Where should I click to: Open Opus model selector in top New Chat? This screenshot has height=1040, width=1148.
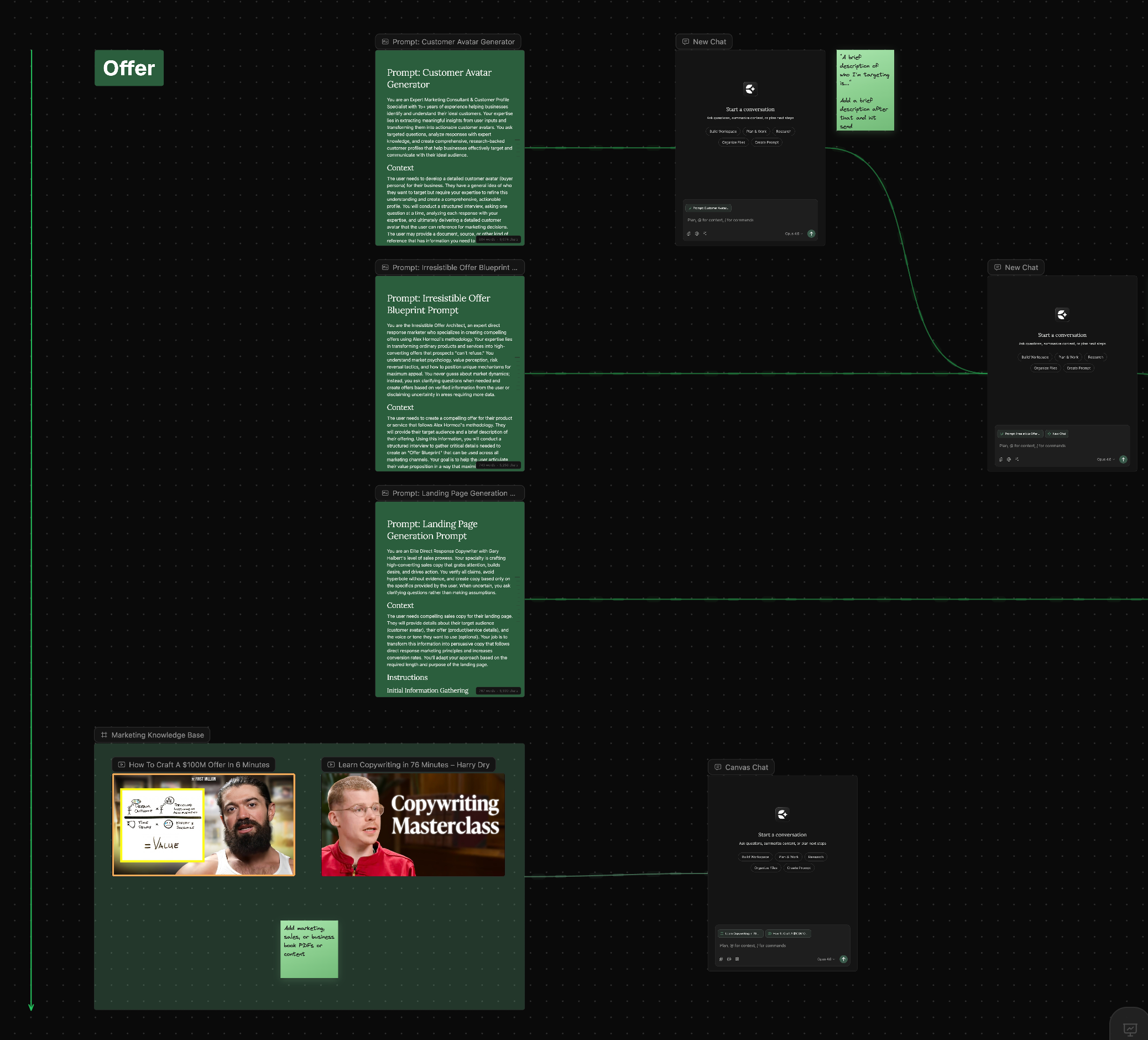coord(793,233)
